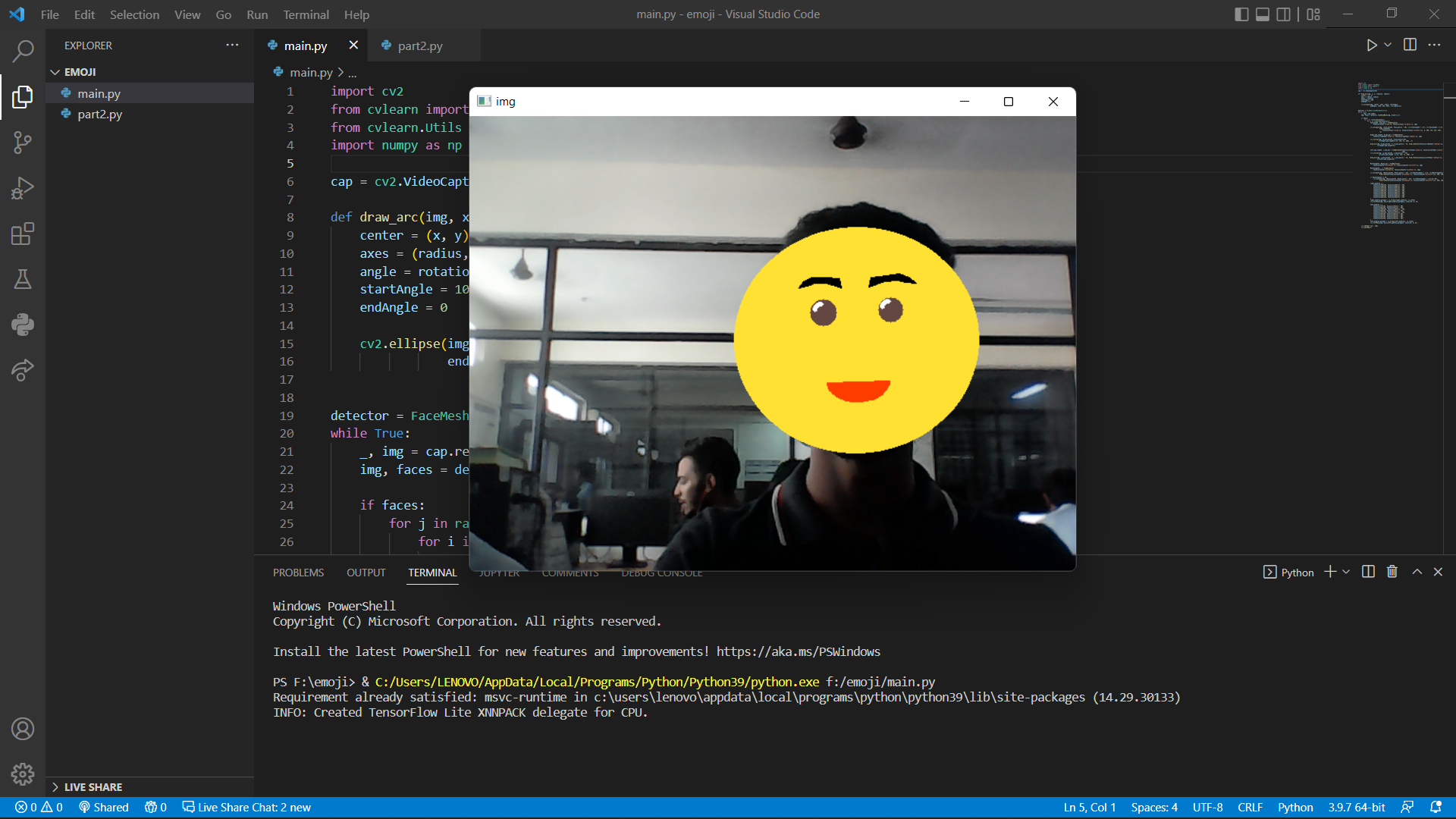
Task: Open the Python extension panel
Action: click(23, 325)
